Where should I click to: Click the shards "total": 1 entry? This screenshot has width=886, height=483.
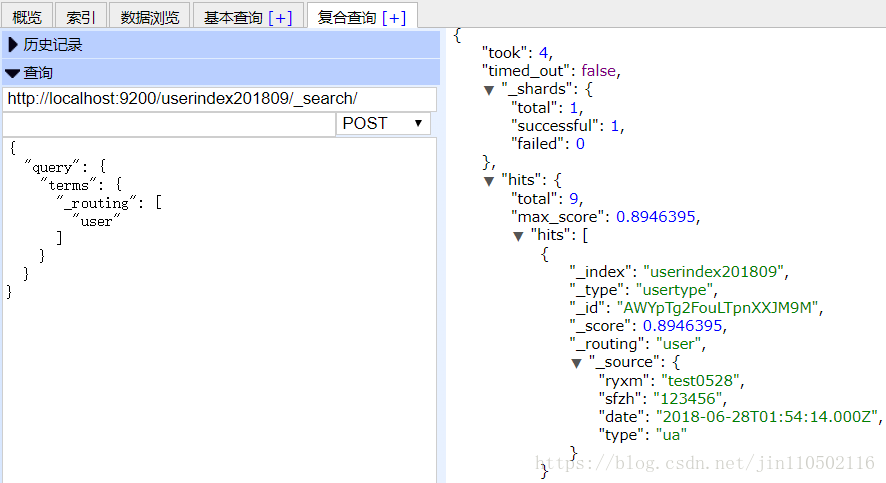tap(546, 107)
